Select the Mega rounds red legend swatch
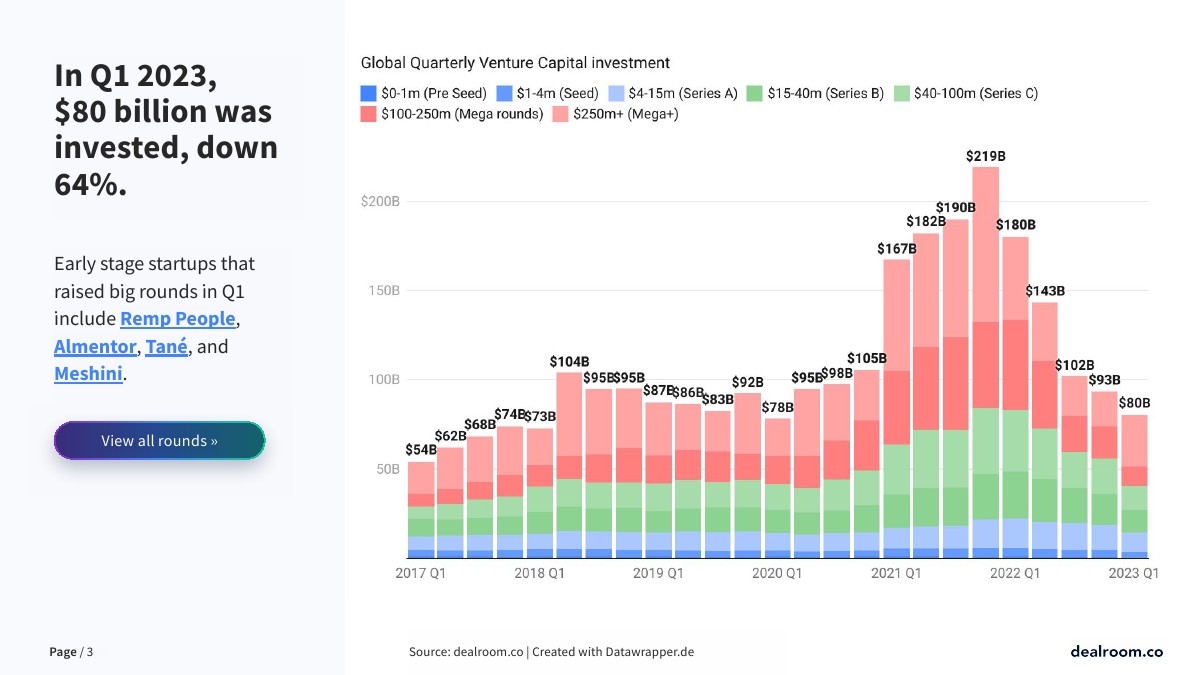 [369, 114]
